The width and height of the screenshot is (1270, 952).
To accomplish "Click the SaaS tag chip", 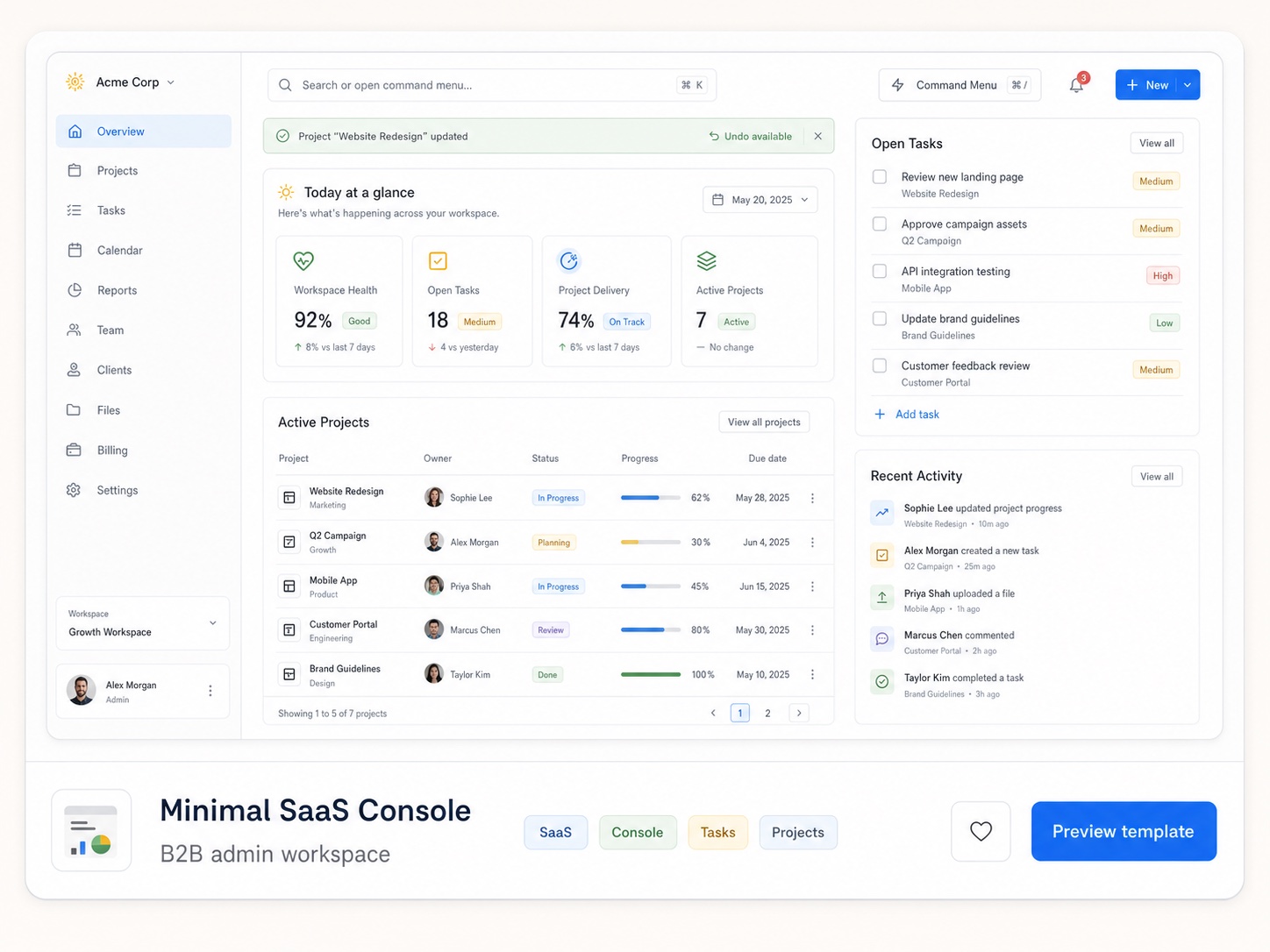I will click(555, 833).
